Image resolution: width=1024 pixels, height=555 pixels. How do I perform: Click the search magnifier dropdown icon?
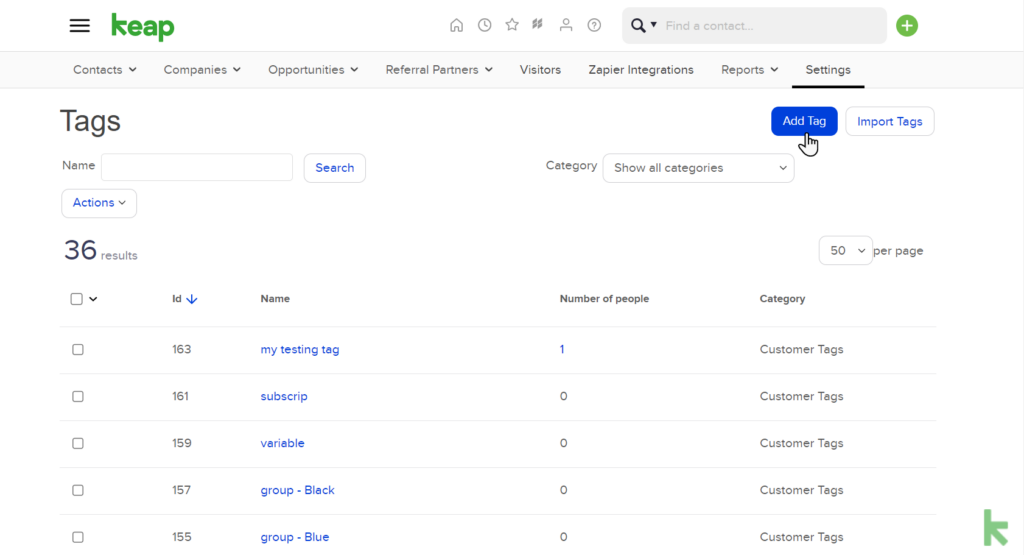point(643,25)
